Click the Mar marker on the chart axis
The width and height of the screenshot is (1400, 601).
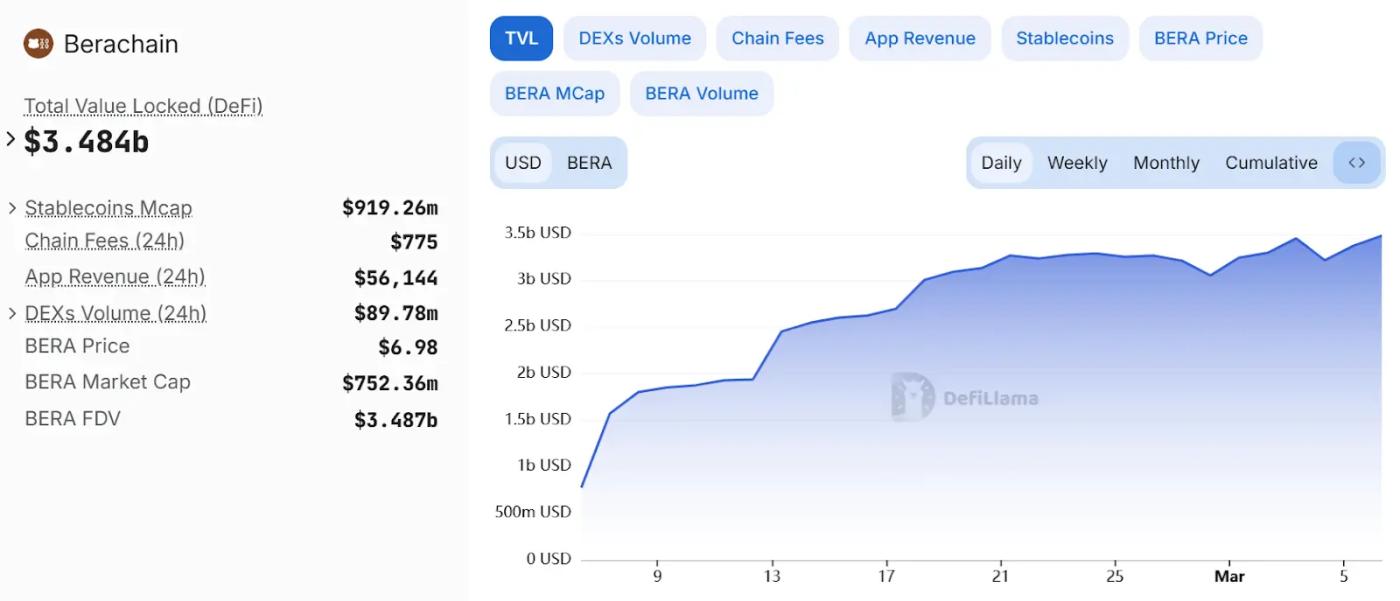pos(1229,576)
